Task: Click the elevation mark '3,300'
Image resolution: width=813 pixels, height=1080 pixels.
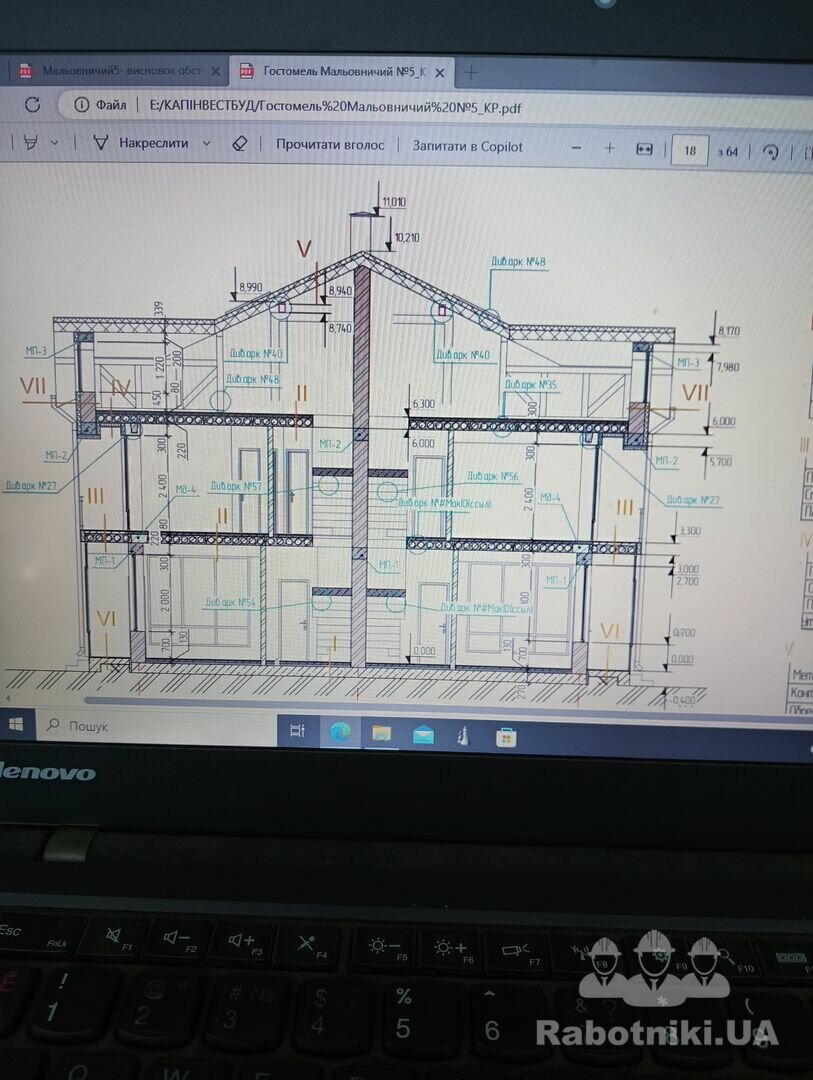Action: (690, 531)
